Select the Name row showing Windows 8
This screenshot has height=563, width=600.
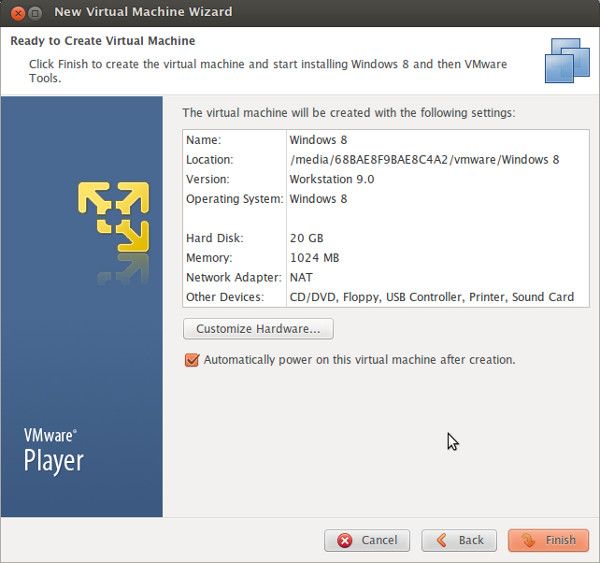[x=380, y=140]
